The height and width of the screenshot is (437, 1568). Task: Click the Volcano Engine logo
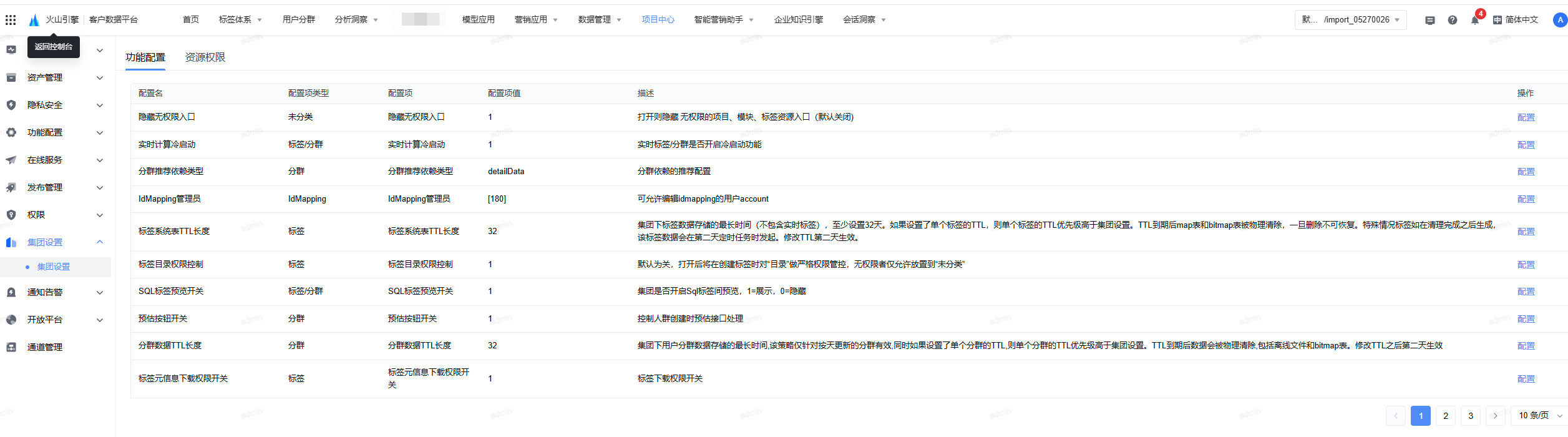pos(34,20)
